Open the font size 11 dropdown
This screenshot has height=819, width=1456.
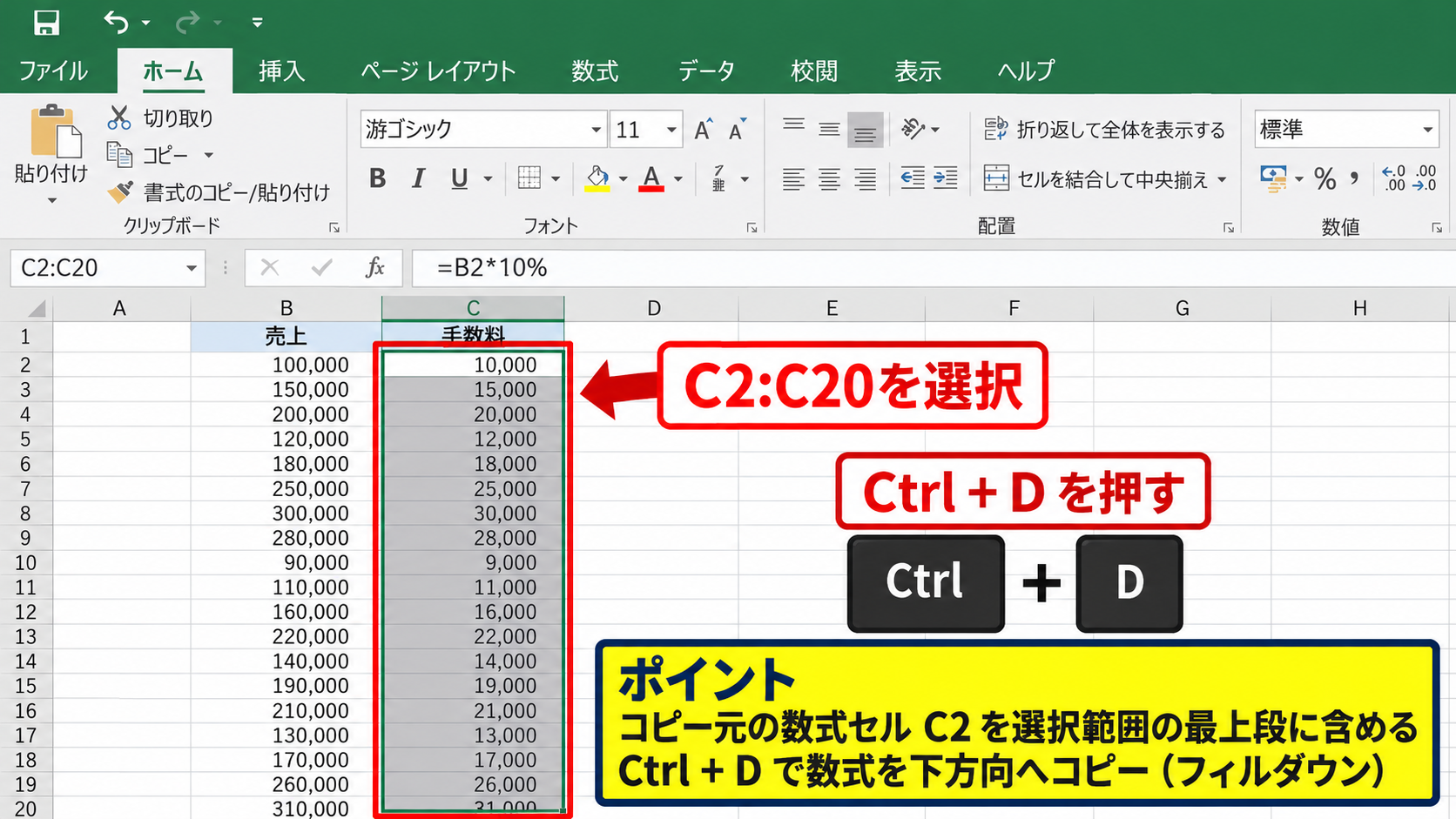[671, 130]
